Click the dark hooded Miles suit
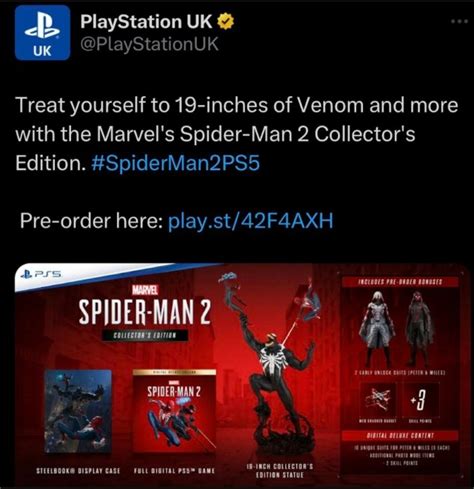 point(419,328)
